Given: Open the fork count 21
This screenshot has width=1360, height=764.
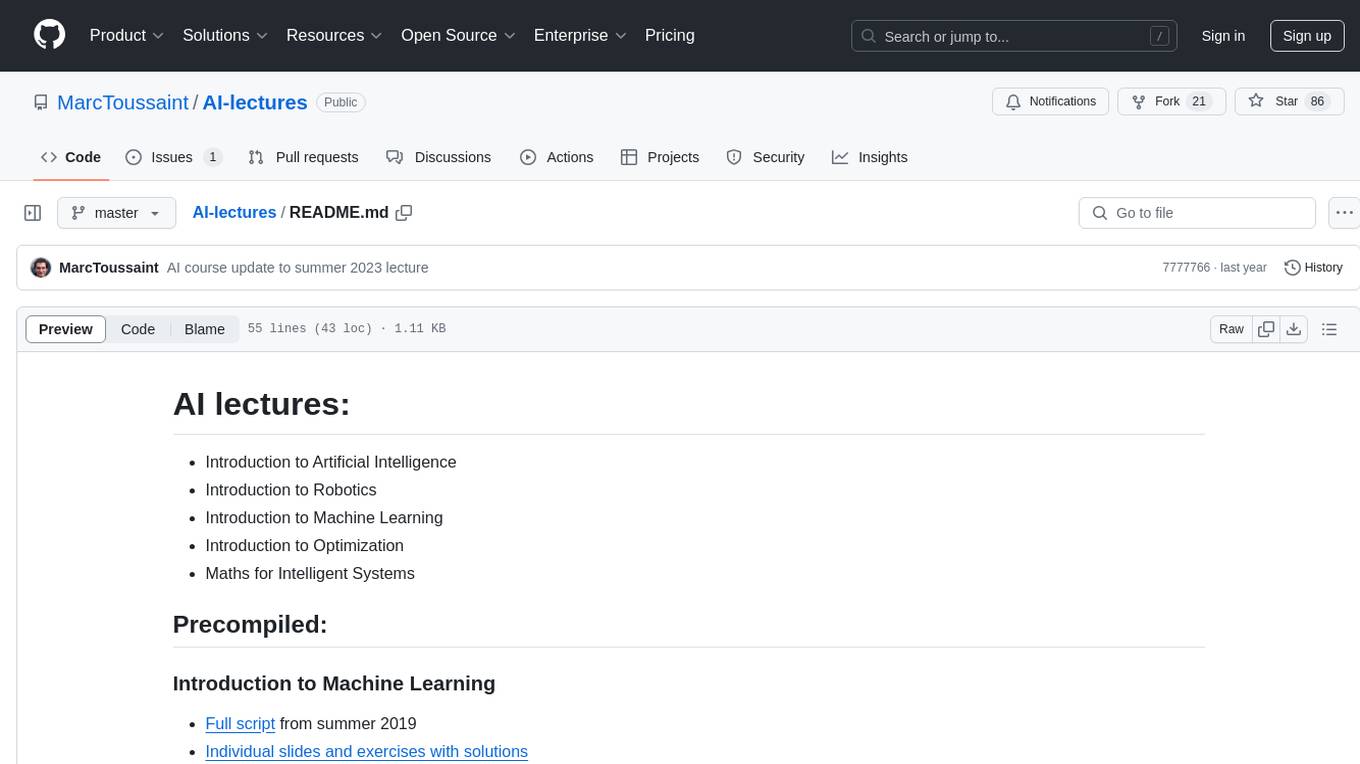Looking at the screenshot, I should [1199, 101].
